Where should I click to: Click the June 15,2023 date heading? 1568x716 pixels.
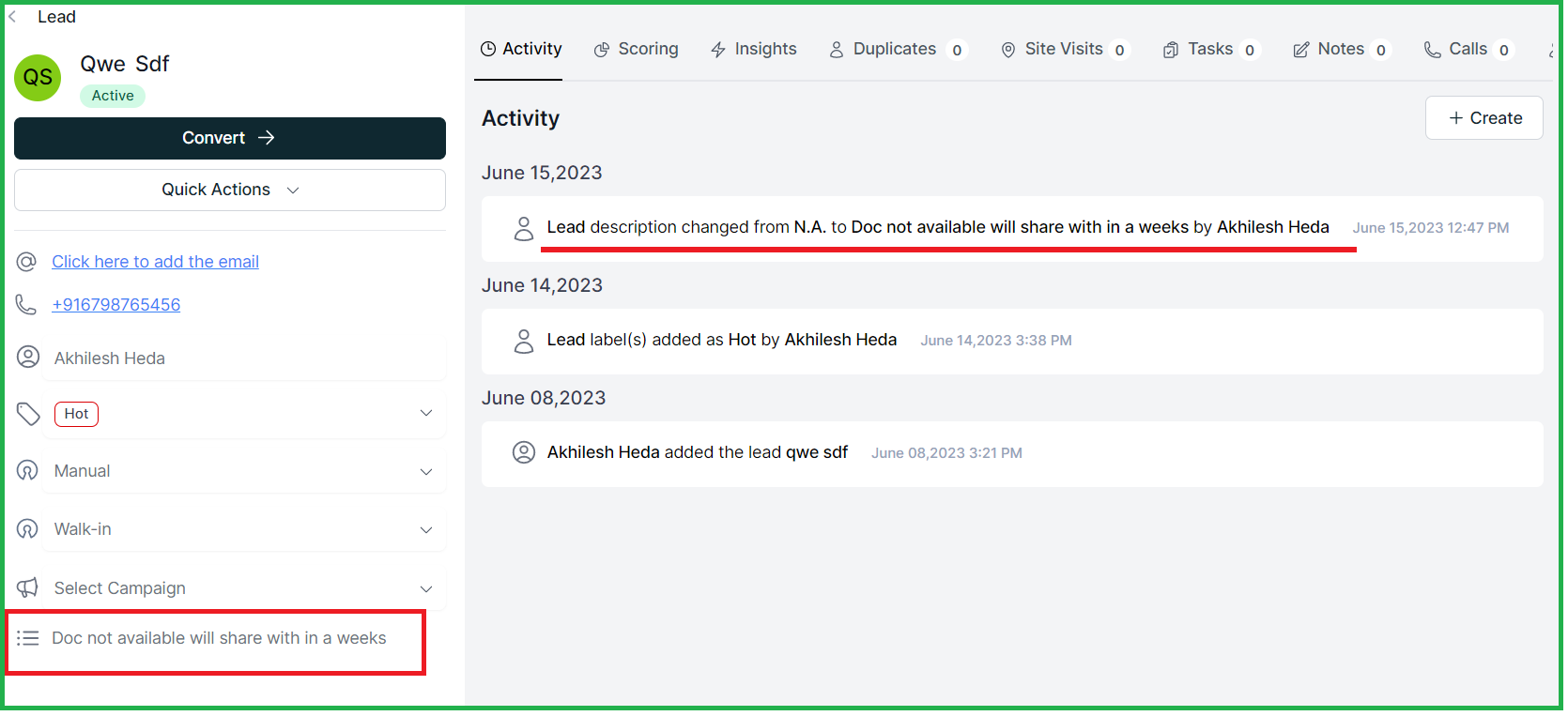(542, 173)
